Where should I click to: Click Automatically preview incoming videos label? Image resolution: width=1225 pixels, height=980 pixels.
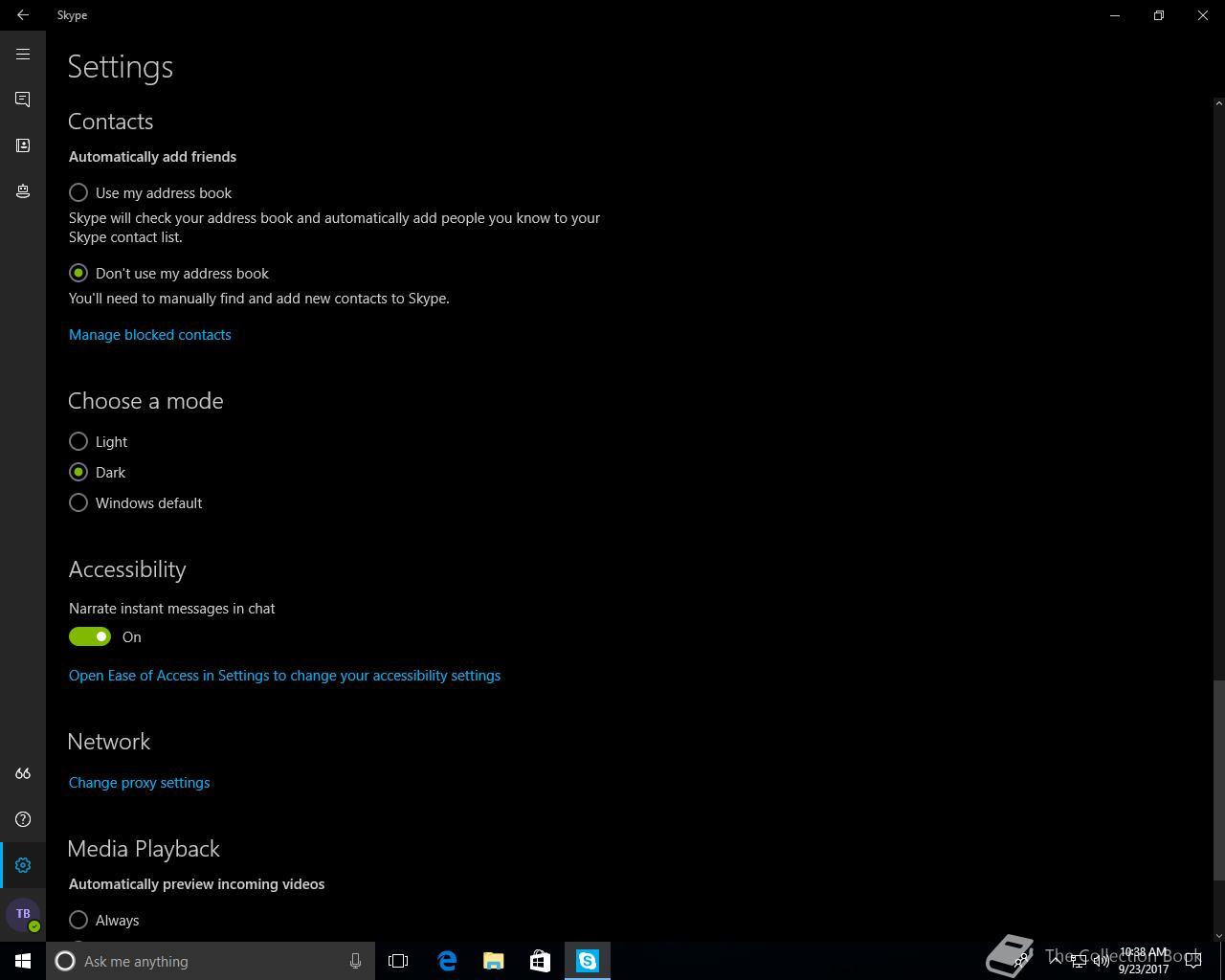(196, 883)
